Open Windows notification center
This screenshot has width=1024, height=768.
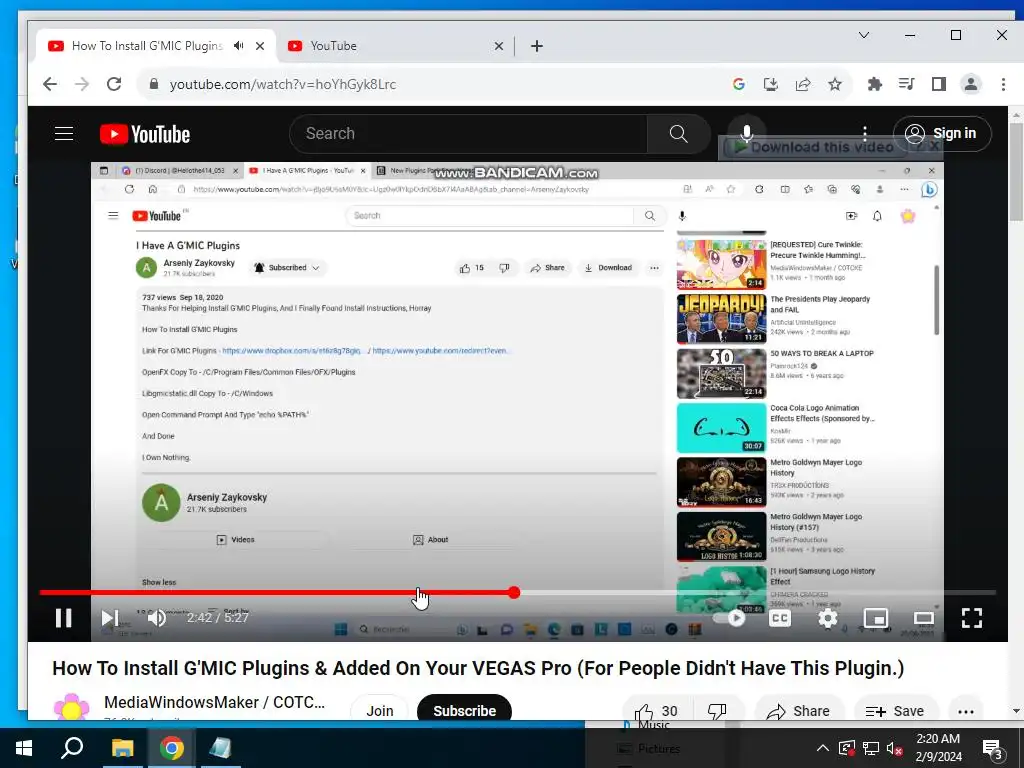point(992,749)
